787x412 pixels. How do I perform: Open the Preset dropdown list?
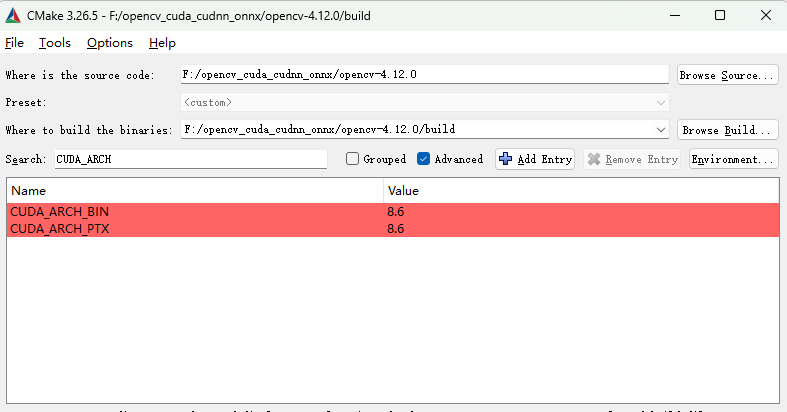coord(660,102)
